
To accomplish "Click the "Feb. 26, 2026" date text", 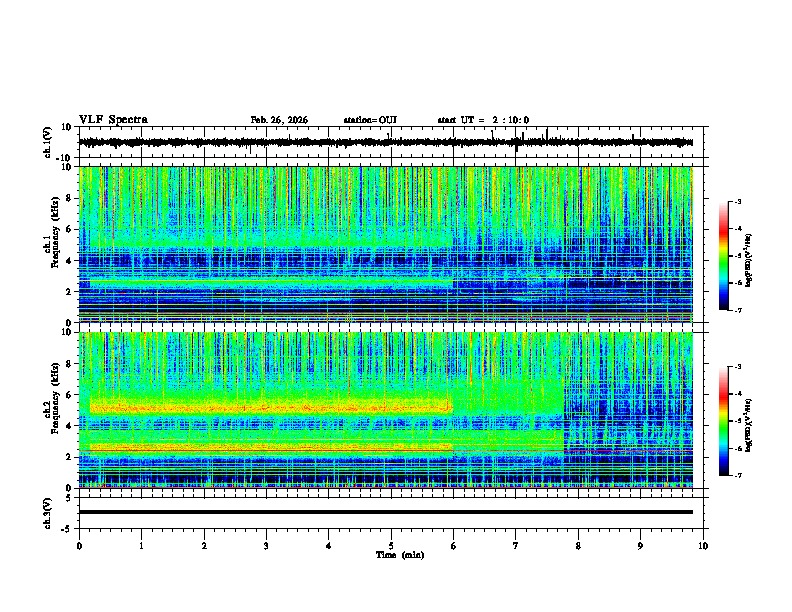I will 279,120.
